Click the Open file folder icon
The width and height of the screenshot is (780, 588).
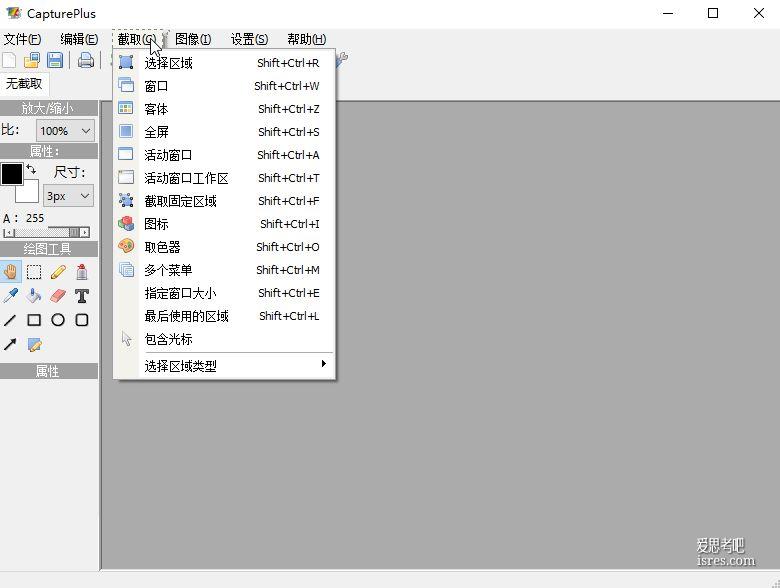(32, 60)
